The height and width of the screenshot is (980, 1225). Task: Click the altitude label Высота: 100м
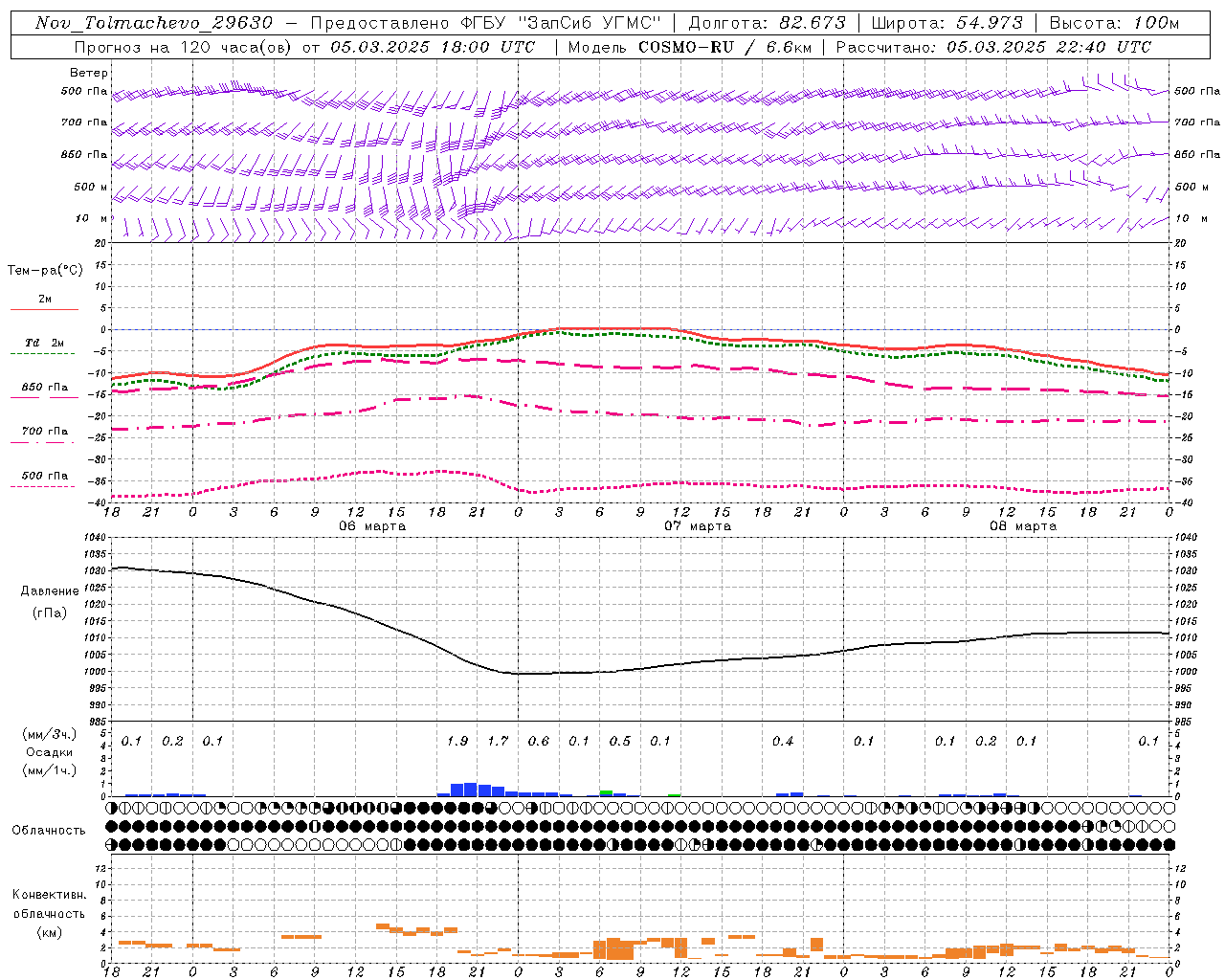point(1114,23)
